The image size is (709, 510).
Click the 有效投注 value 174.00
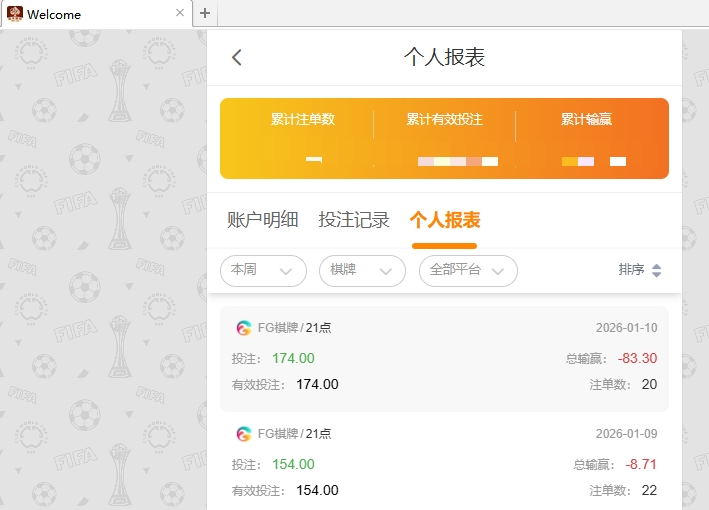317,384
